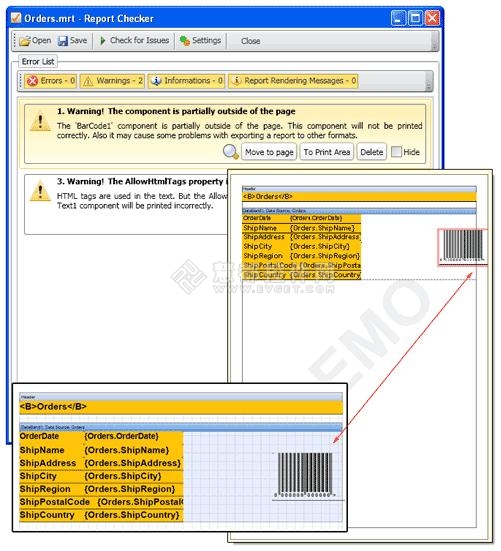
Task: Click '{Orders.ShipRegion}' in the page preview
Action: [x=325, y=256]
